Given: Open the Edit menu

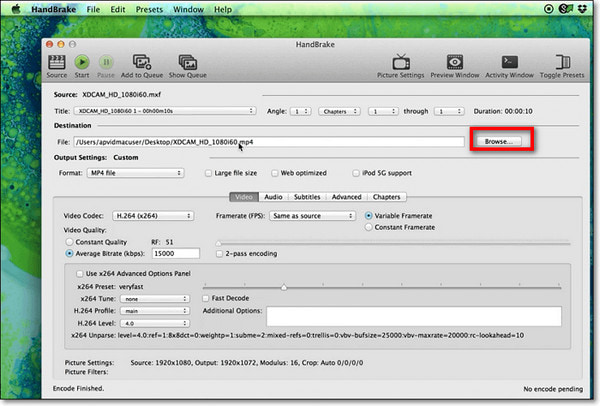Looking at the screenshot, I should (118, 9).
